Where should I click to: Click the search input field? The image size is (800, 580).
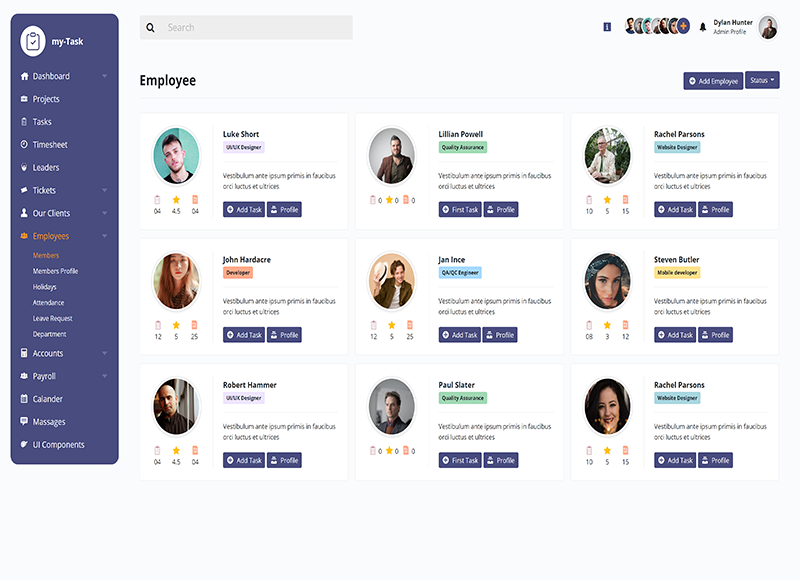255,28
